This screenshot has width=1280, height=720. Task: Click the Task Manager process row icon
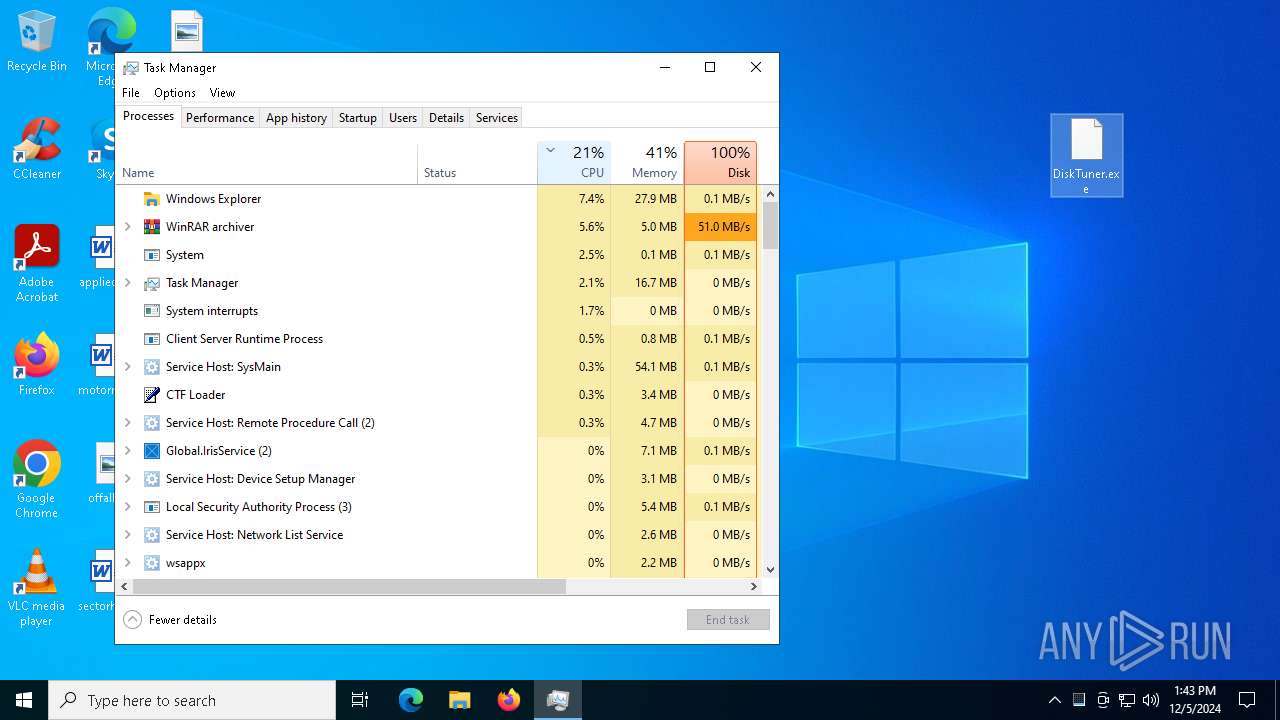(x=152, y=283)
